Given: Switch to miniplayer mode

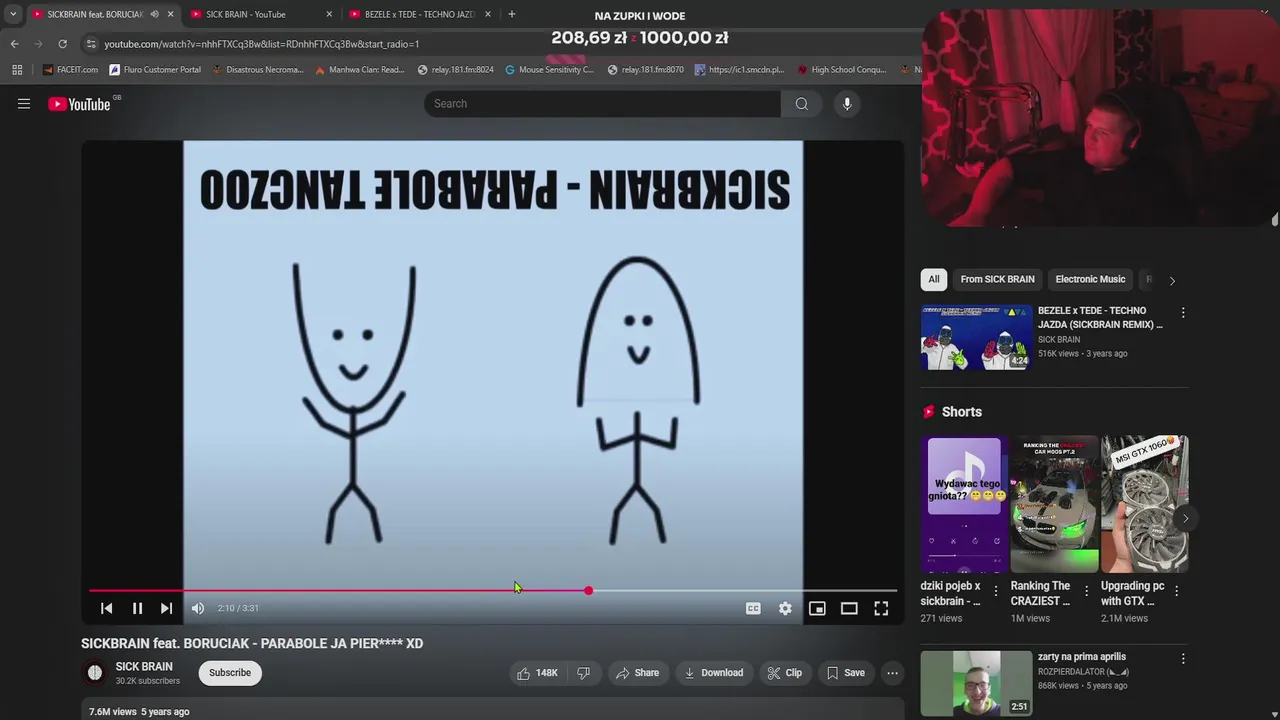Looking at the screenshot, I should (x=817, y=608).
